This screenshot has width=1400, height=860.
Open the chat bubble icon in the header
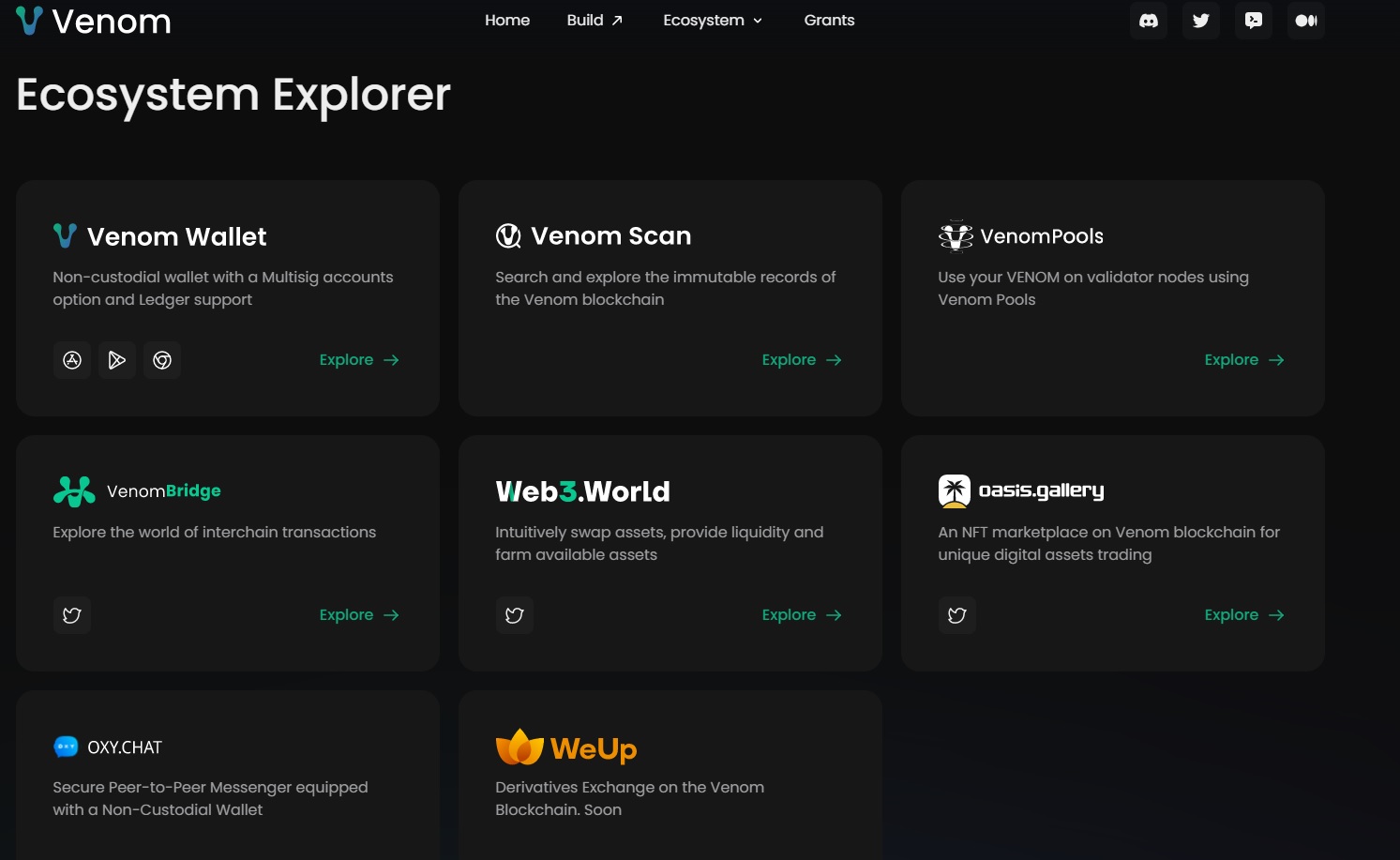(x=1254, y=21)
